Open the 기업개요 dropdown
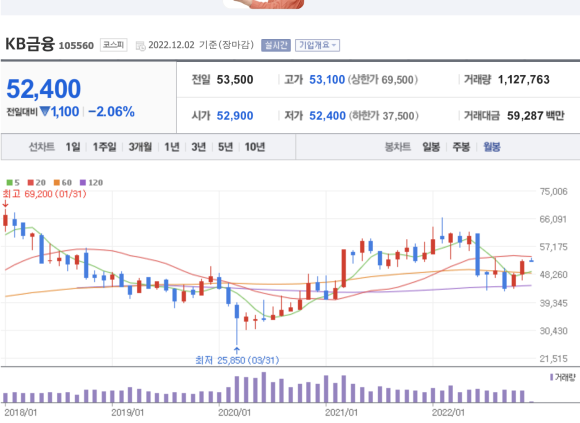 pos(317,45)
